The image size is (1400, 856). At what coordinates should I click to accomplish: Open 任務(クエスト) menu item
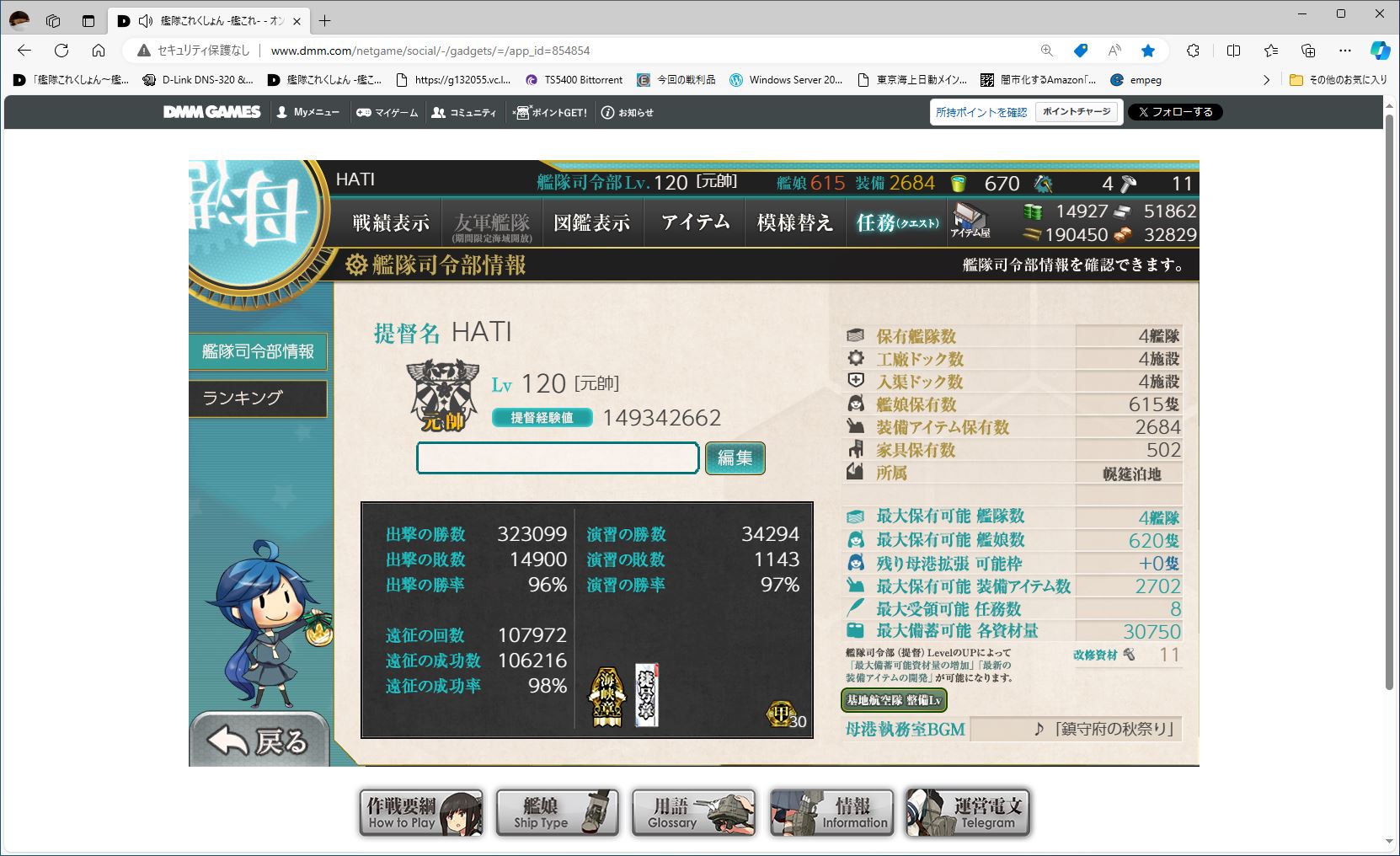point(896,222)
